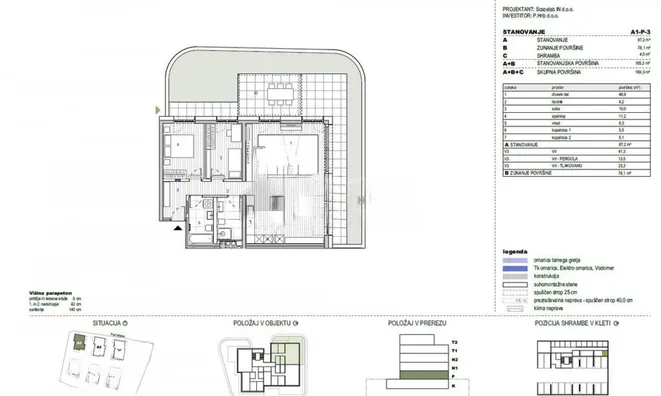661x396 pixels.
Task: Click the prezračevalna naprava legend label
Action: coord(583,301)
